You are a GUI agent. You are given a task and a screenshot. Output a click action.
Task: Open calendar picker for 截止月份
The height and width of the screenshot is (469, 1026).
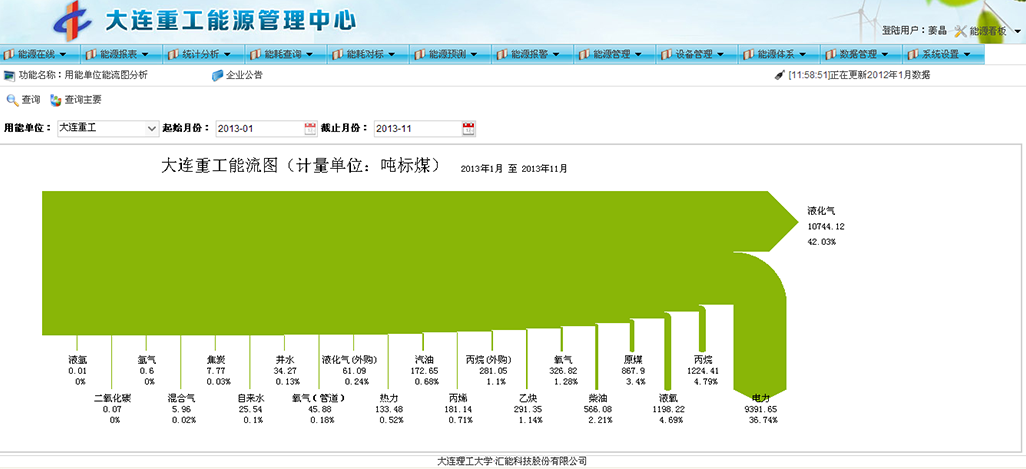click(x=468, y=128)
